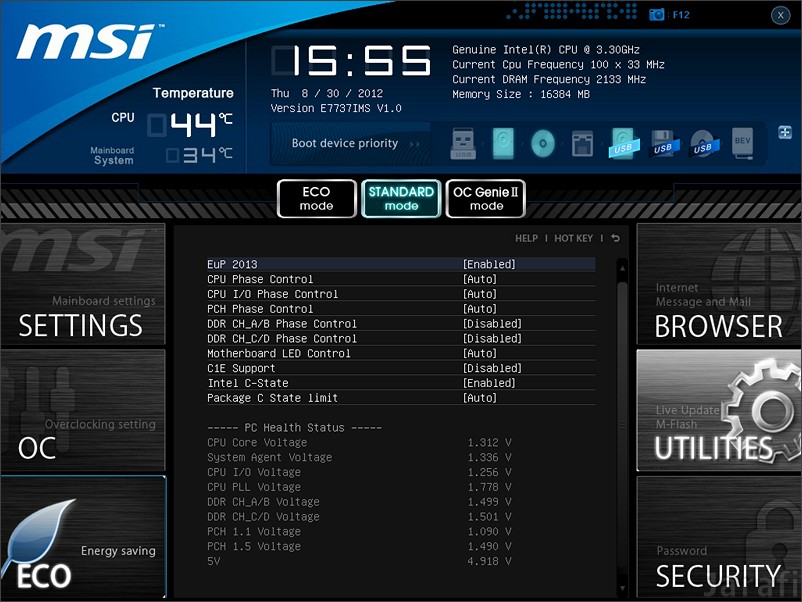802x602 pixels.
Task: Select the USB floppy boot device icon
Action: click(x=664, y=144)
